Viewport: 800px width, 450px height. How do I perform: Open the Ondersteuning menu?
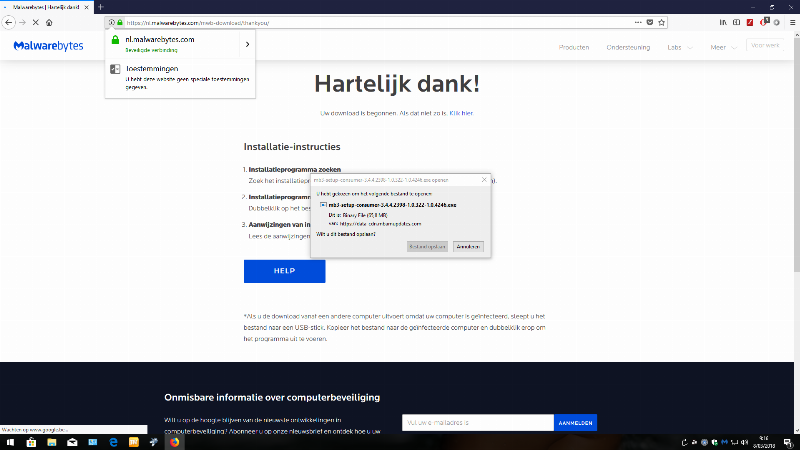coord(628,47)
